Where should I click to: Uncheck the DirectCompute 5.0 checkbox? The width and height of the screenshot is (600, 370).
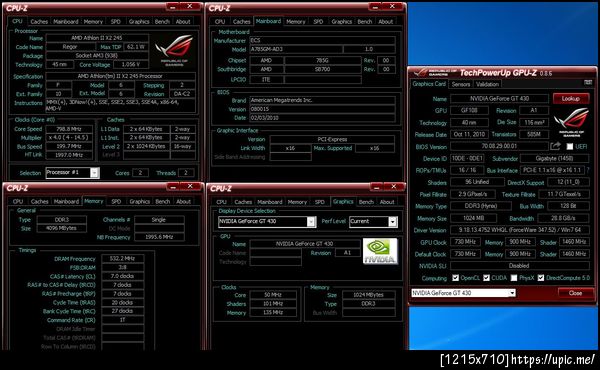541,278
